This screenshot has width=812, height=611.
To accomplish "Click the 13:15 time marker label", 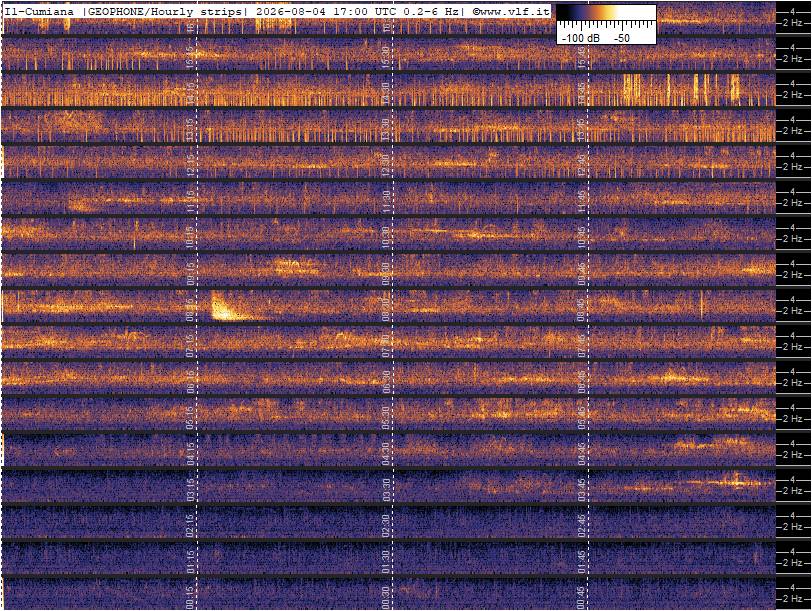I will [191, 129].
